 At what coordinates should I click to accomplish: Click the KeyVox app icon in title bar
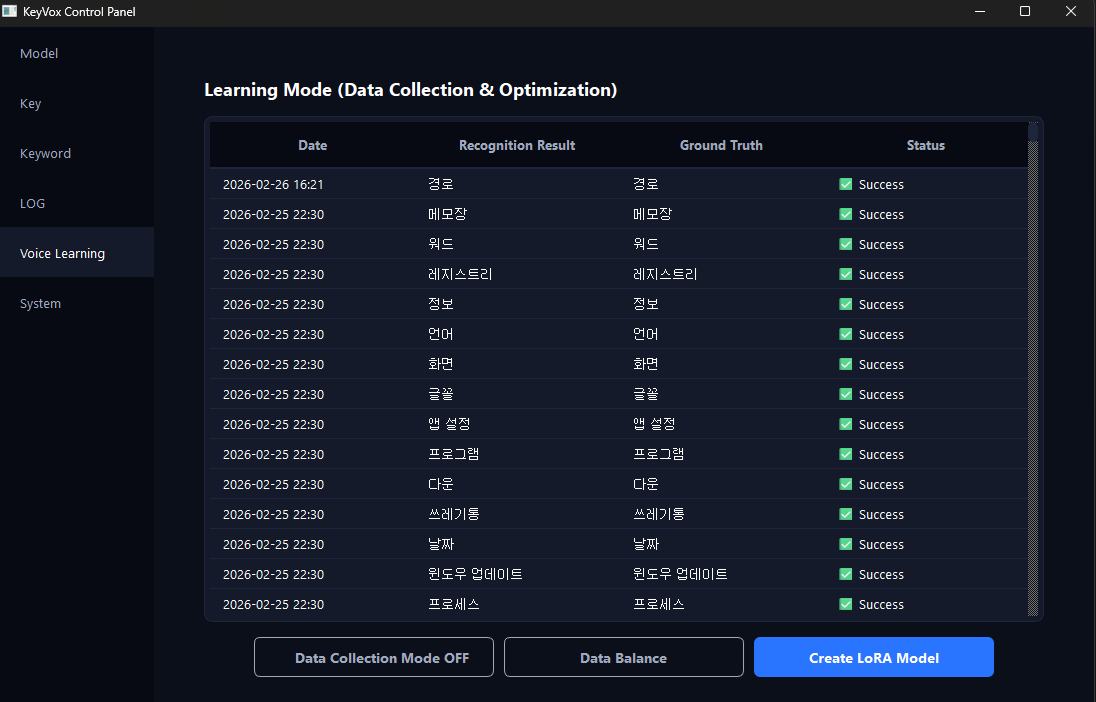[10, 12]
